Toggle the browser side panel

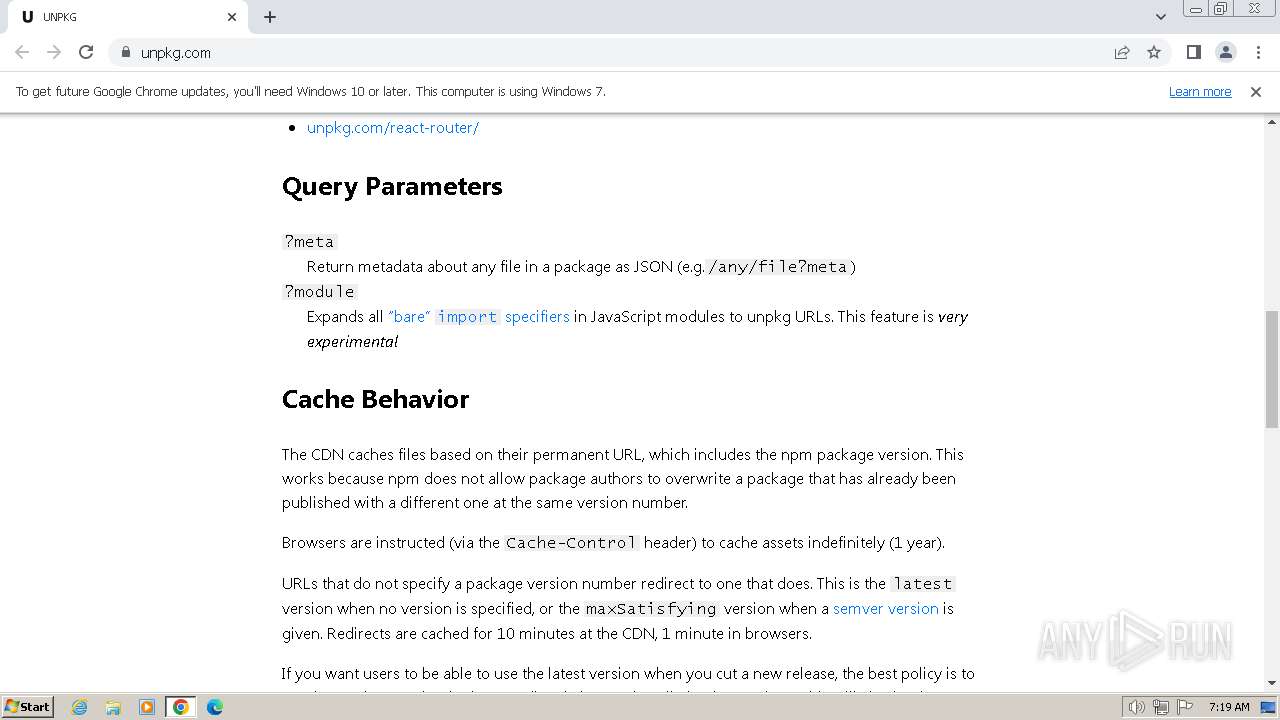coord(1193,52)
